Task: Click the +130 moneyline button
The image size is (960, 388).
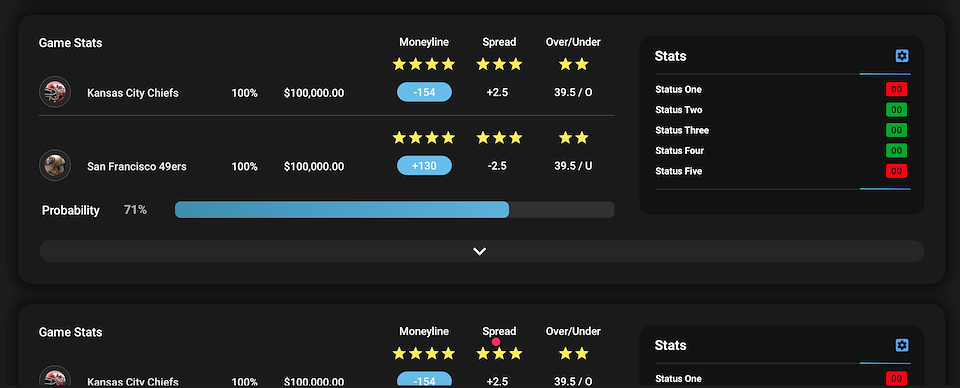Action: point(424,165)
